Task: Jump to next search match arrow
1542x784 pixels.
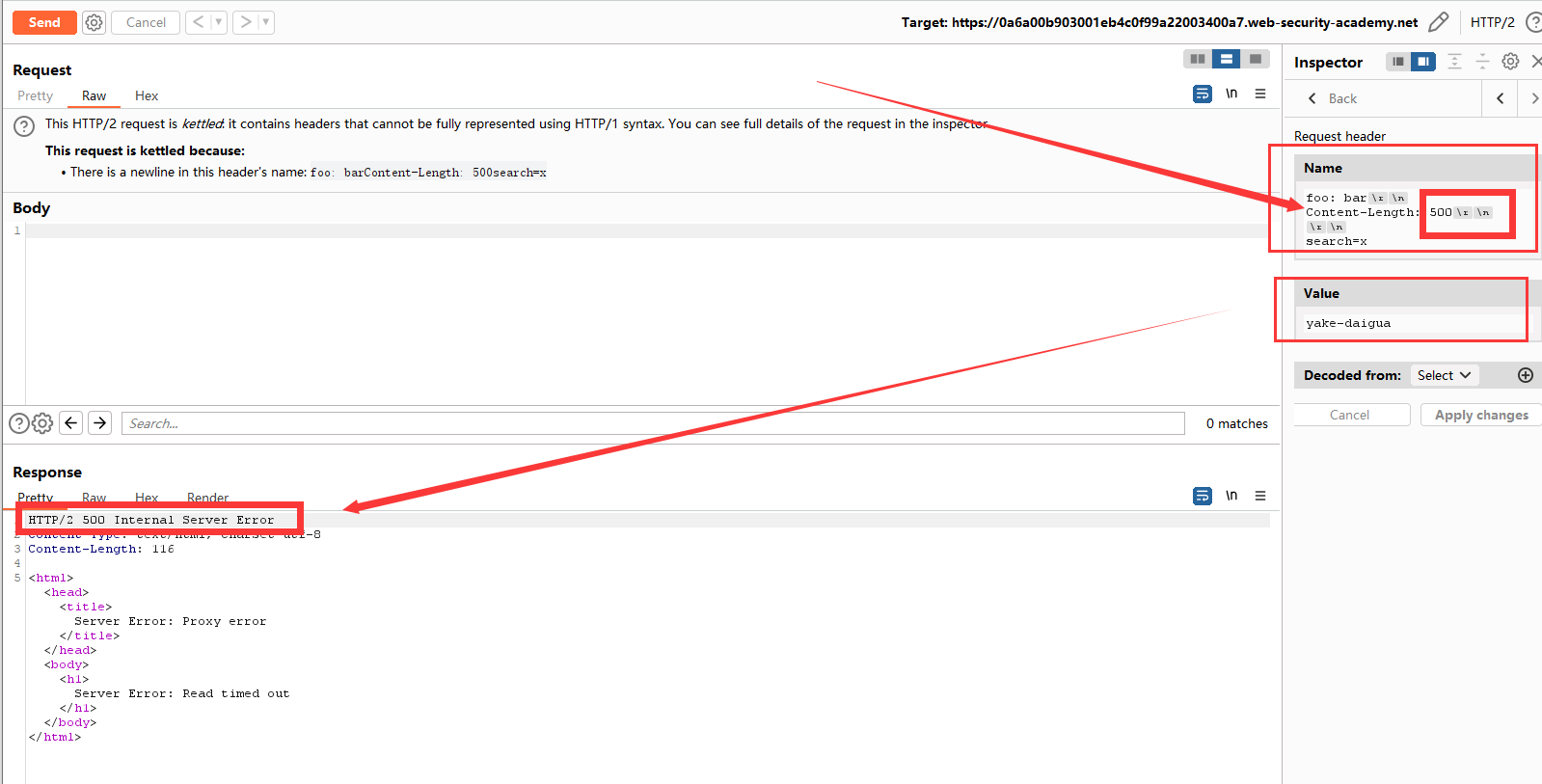Action: point(100,423)
